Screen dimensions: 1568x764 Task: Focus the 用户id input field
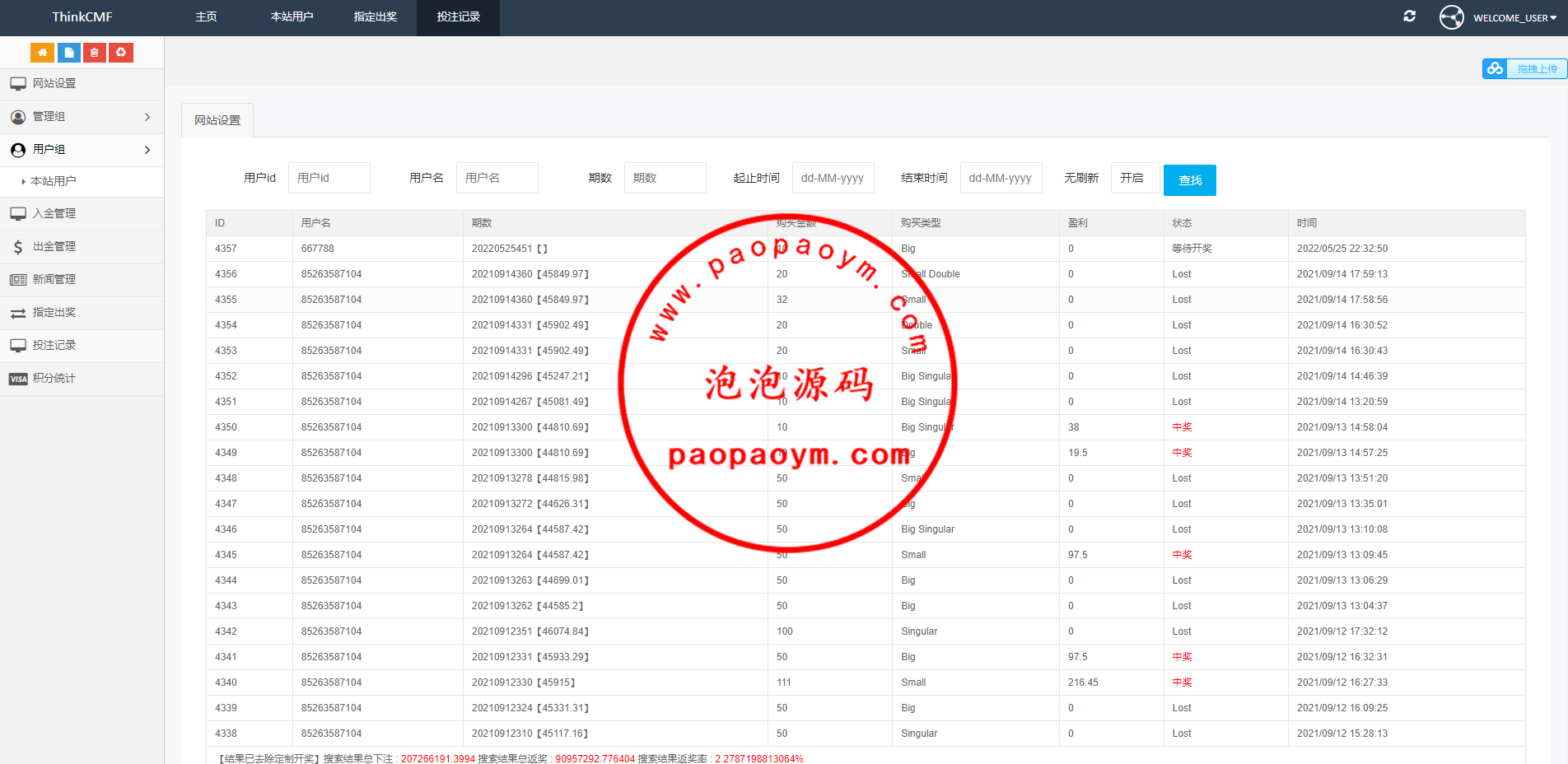coord(329,178)
